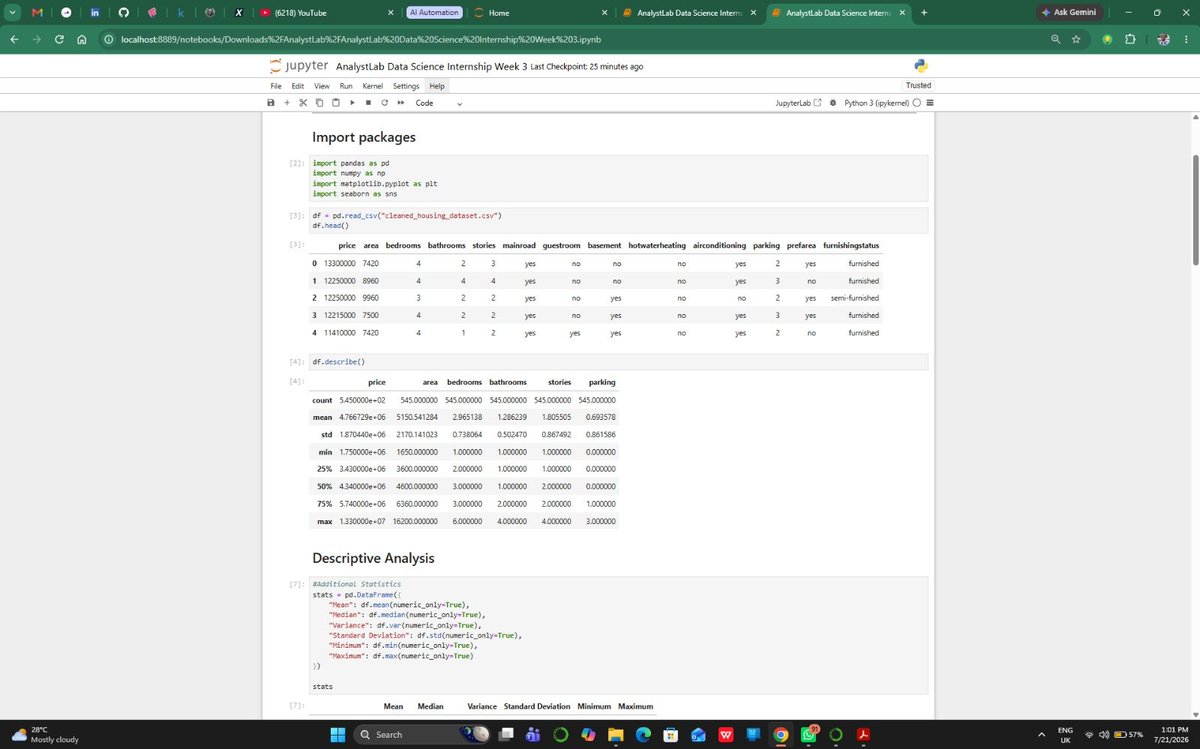
Task: Open the Gmail pinned tab
Action: 37,13
